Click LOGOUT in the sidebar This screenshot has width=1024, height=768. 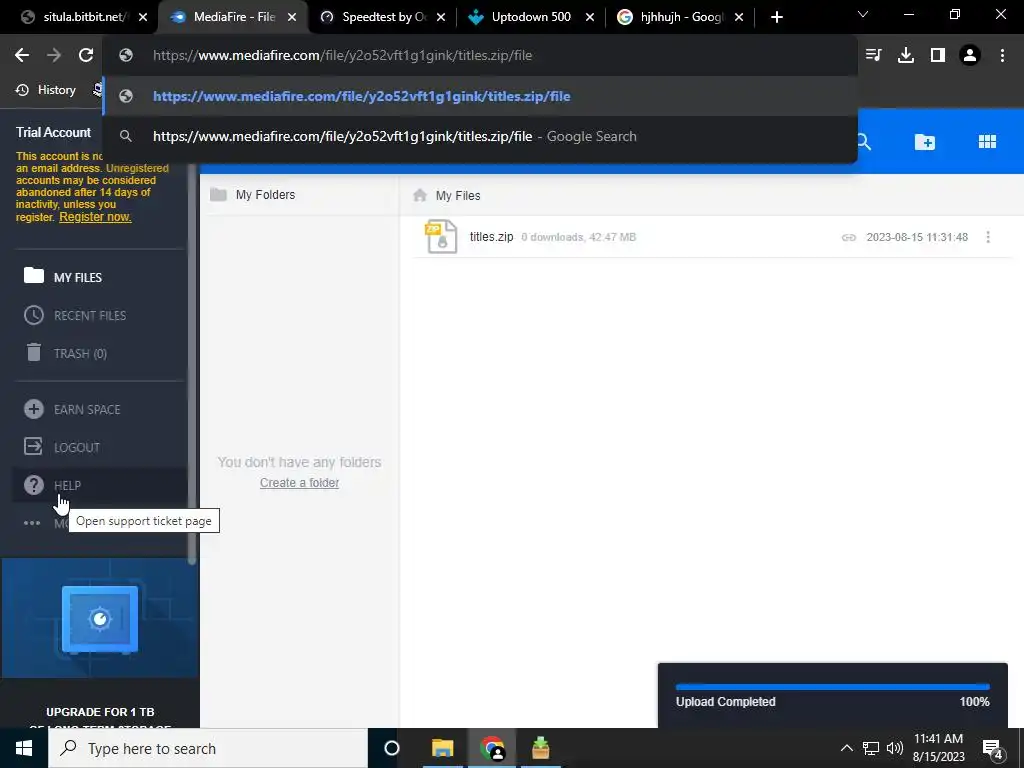99,447
